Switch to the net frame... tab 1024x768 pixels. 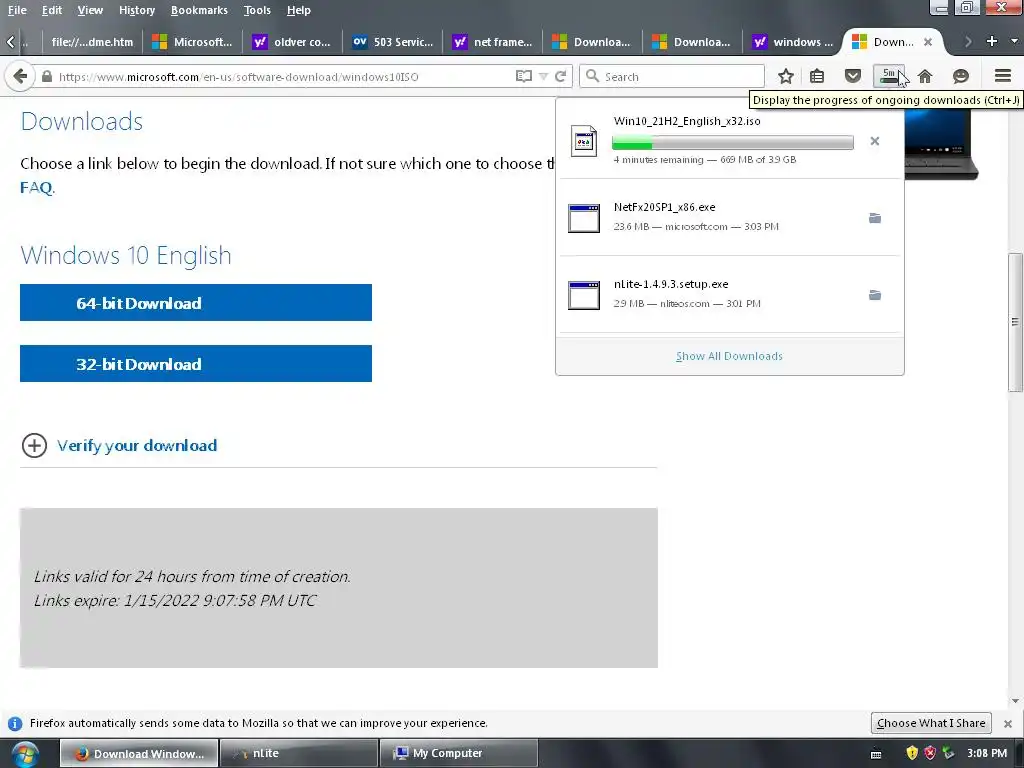pyautogui.click(x=492, y=42)
